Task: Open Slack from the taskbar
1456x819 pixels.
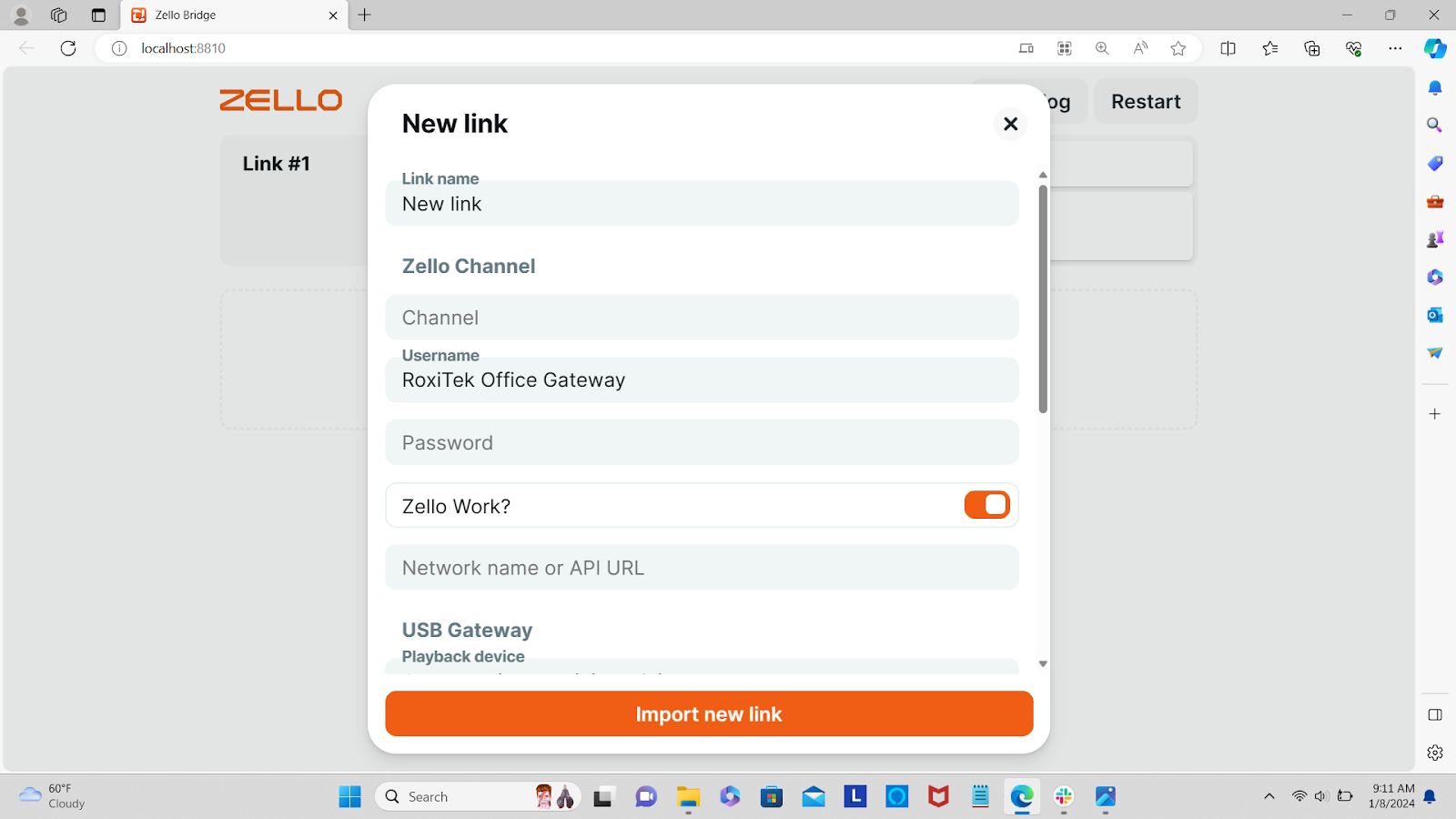Action: point(1064,797)
